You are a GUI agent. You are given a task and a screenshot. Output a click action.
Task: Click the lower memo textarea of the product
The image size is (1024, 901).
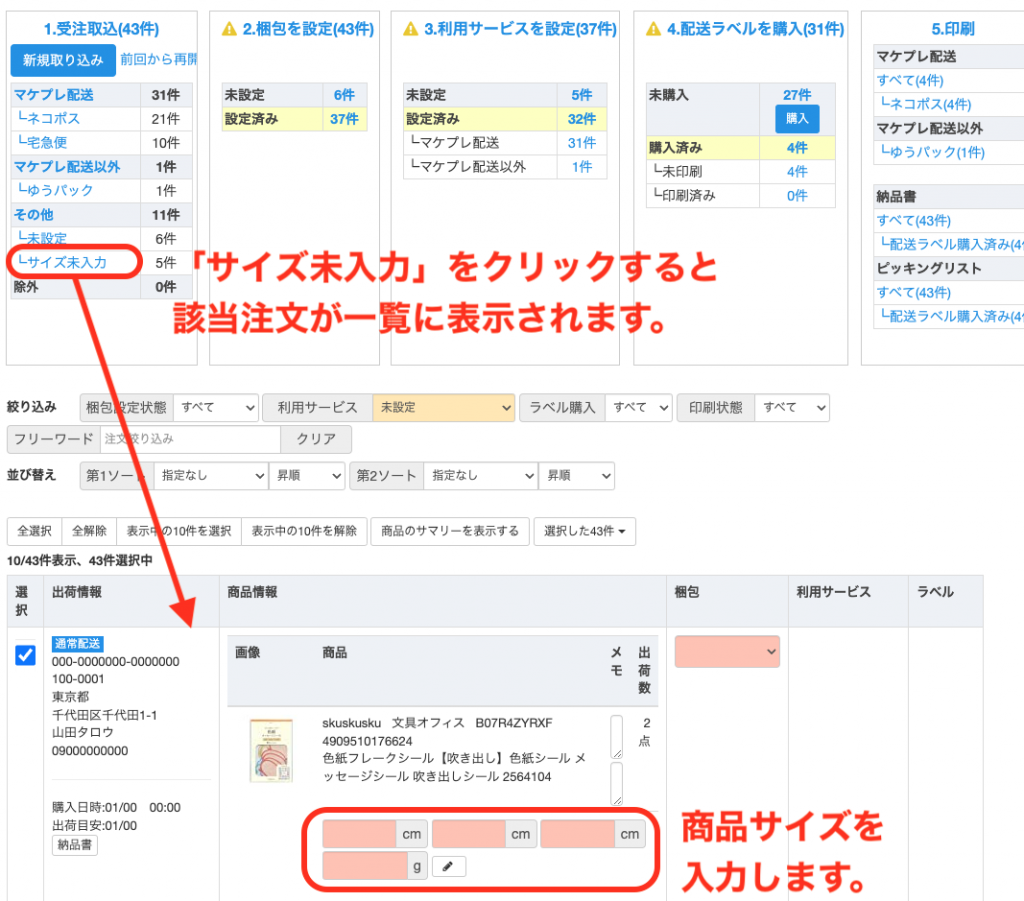(616, 784)
